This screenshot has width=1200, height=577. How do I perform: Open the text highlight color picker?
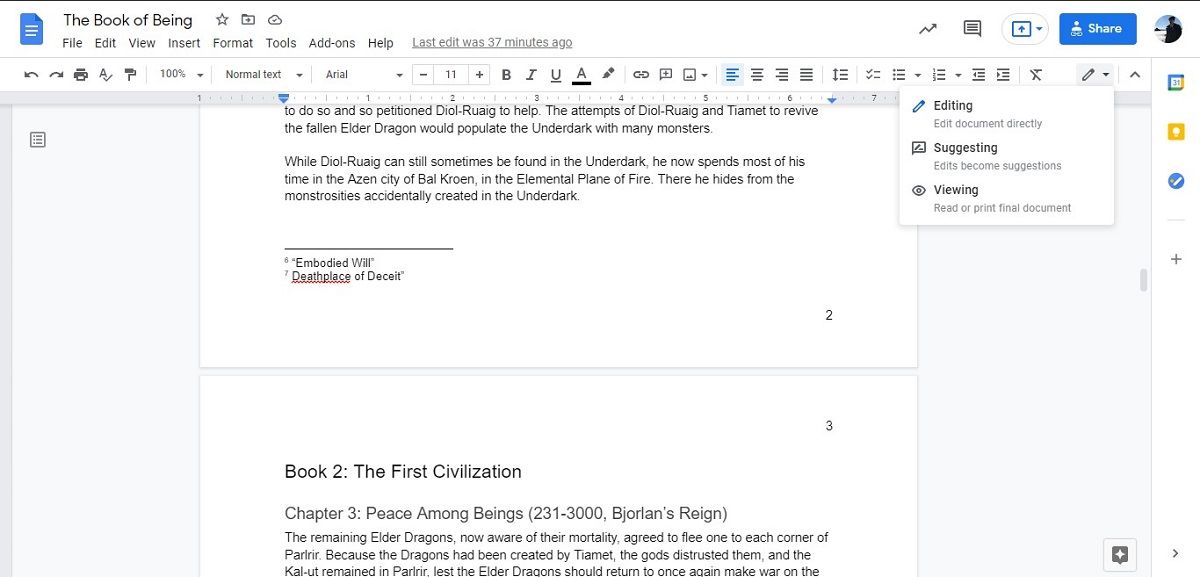click(x=608, y=75)
